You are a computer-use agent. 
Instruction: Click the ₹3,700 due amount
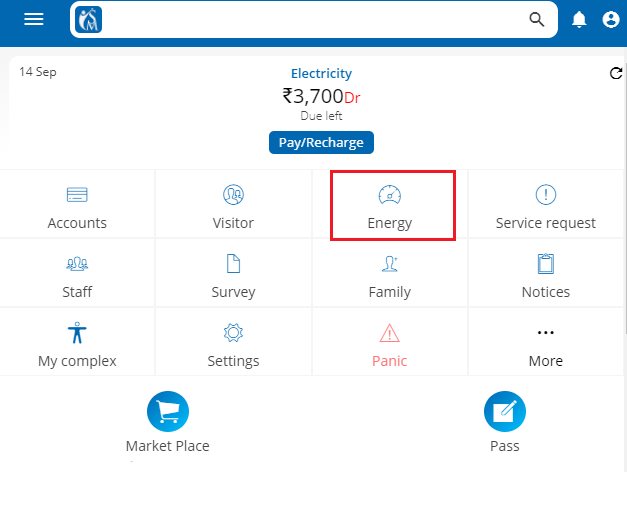coord(313,96)
